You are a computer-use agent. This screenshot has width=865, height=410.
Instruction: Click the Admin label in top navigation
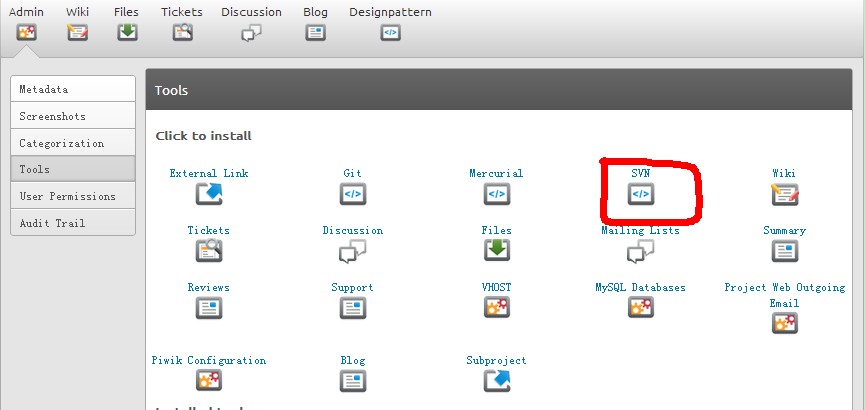(26, 12)
